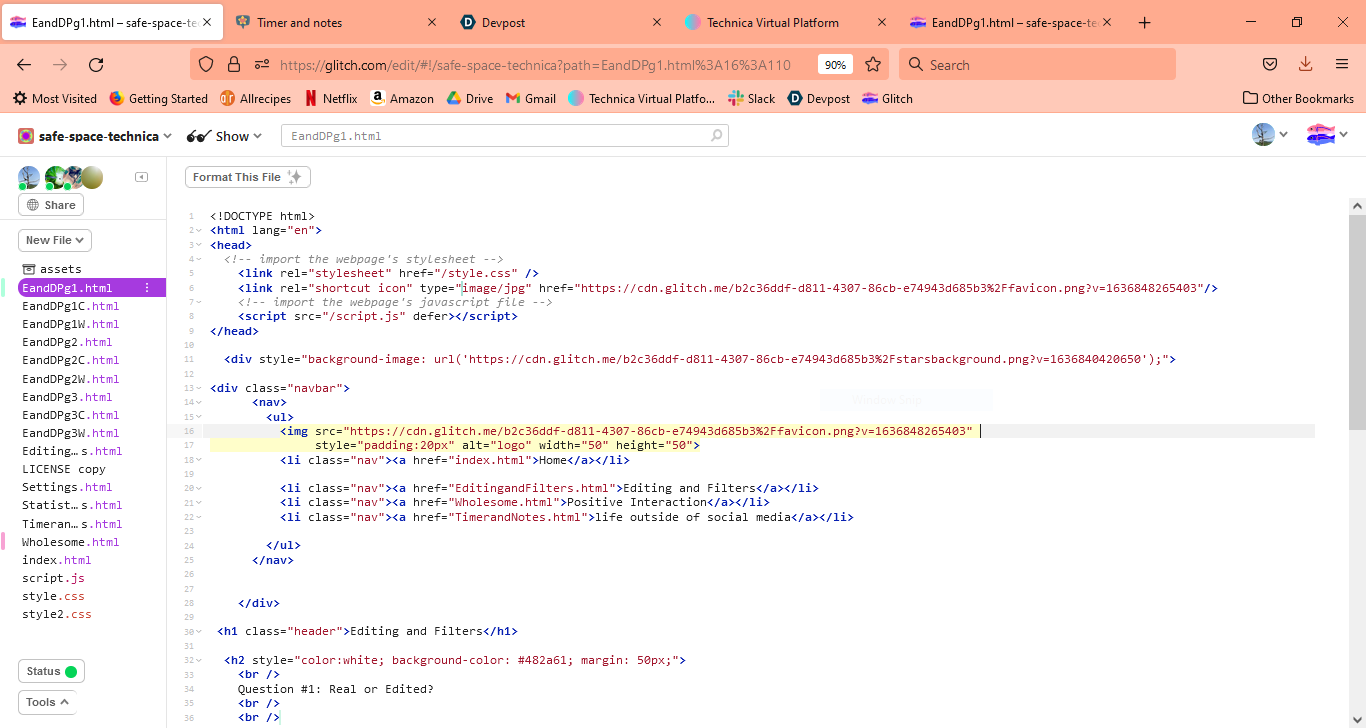This screenshot has width=1366, height=728.
Task: Expand the Tools panel
Action: tap(47, 702)
